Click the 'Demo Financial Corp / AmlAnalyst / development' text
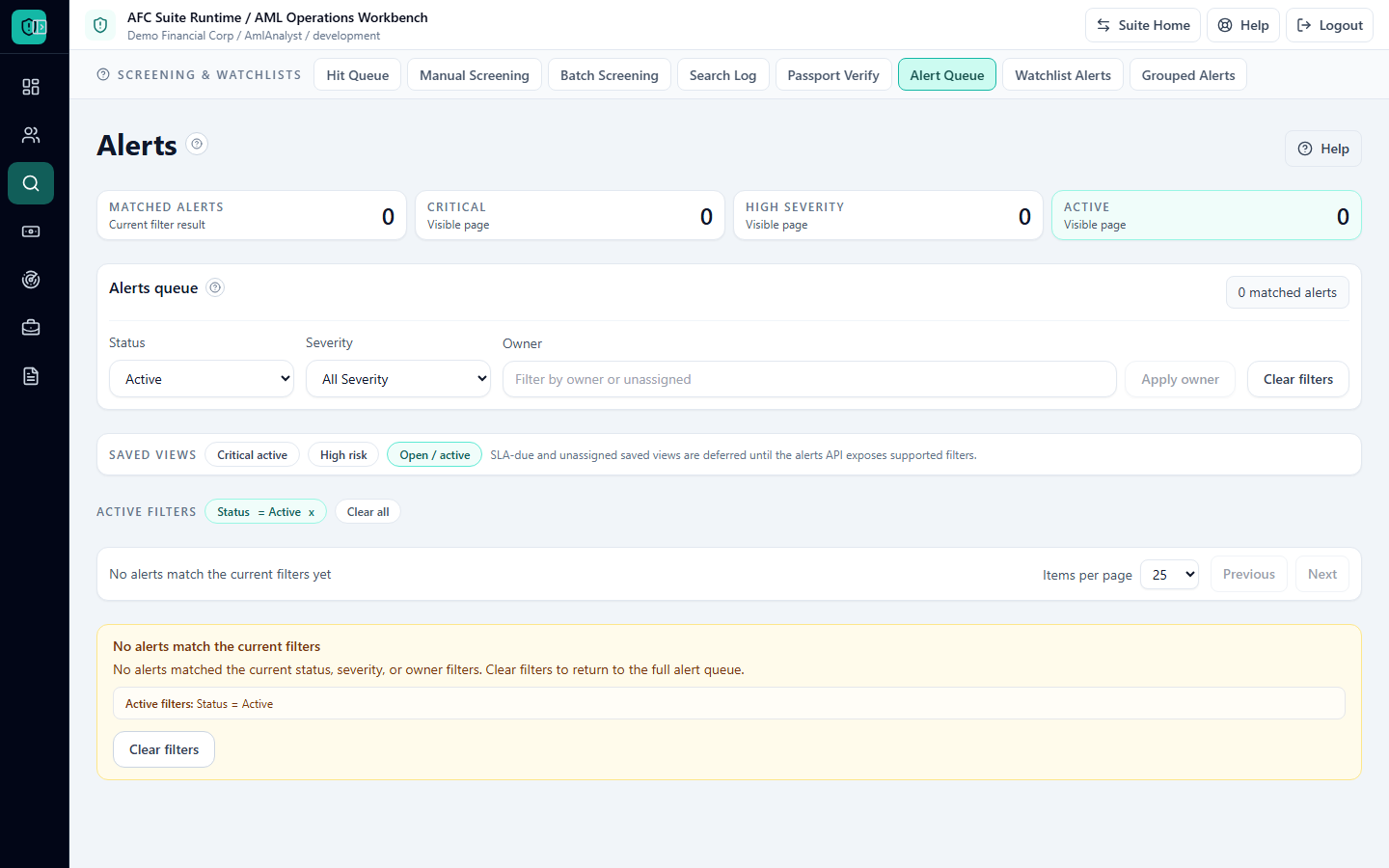 [254, 36]
